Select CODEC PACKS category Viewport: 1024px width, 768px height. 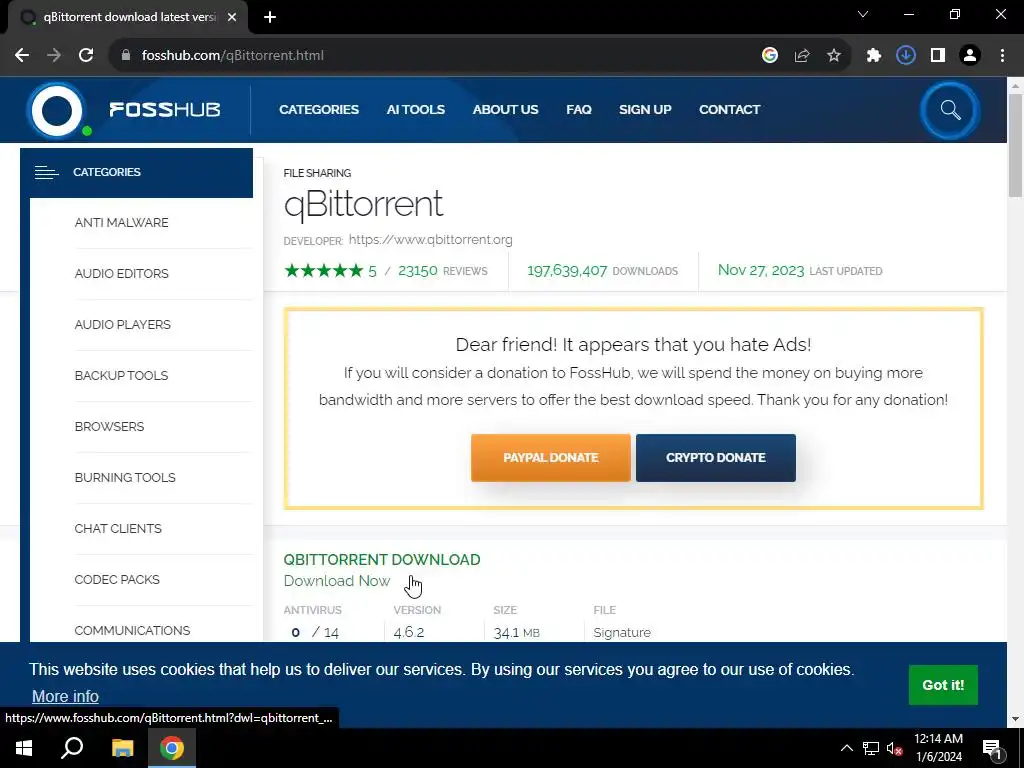[x=117, y=579]
